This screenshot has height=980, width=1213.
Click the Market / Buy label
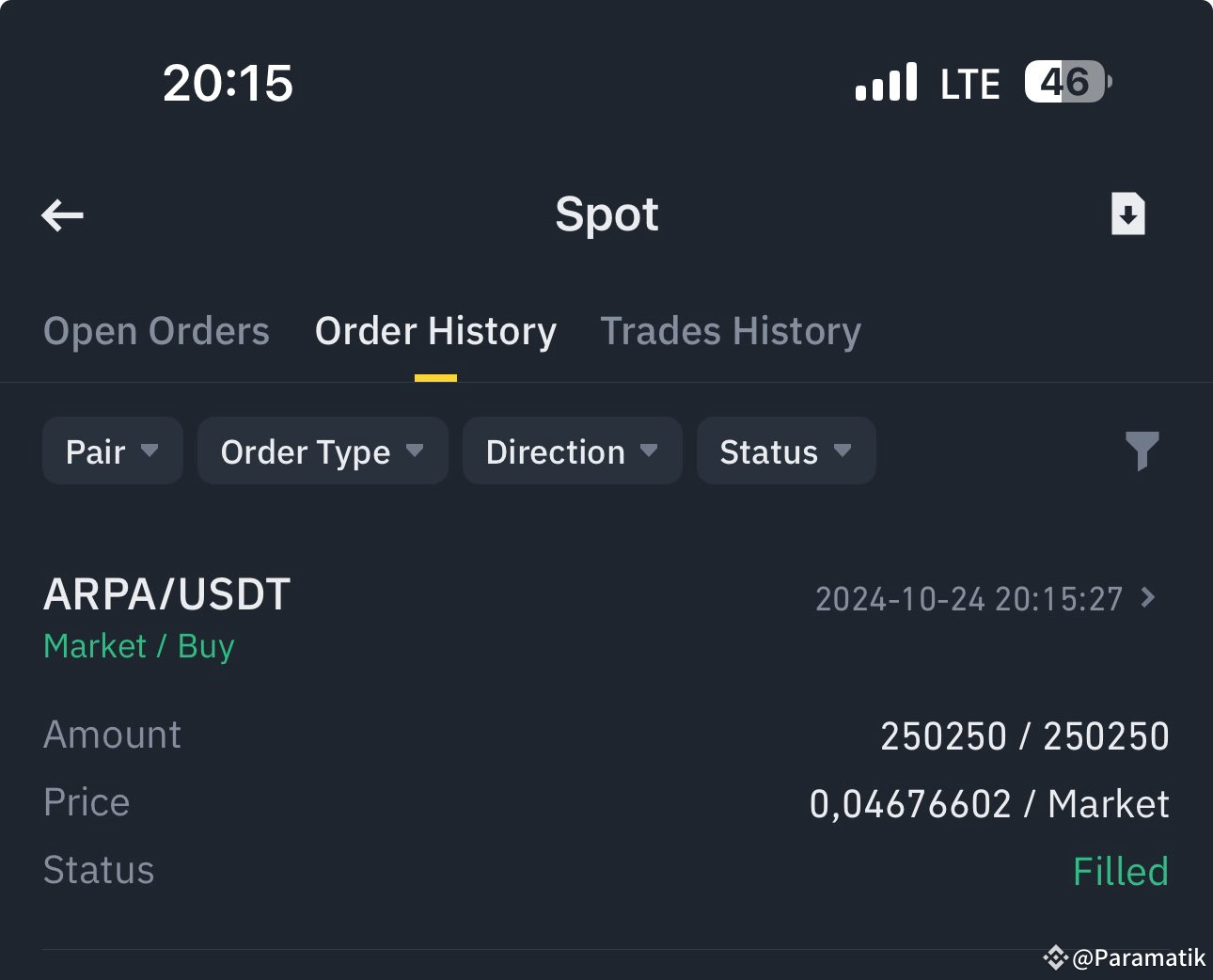[x=138, y=646]
